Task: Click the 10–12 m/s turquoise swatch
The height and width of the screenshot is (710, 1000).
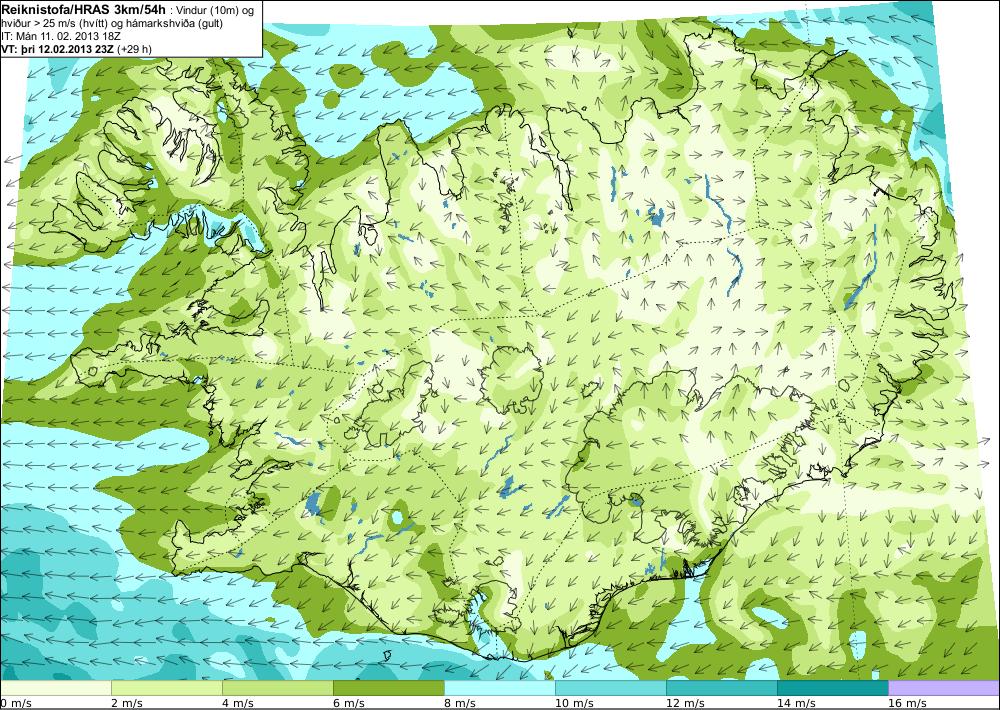Action: pos(611,688)
